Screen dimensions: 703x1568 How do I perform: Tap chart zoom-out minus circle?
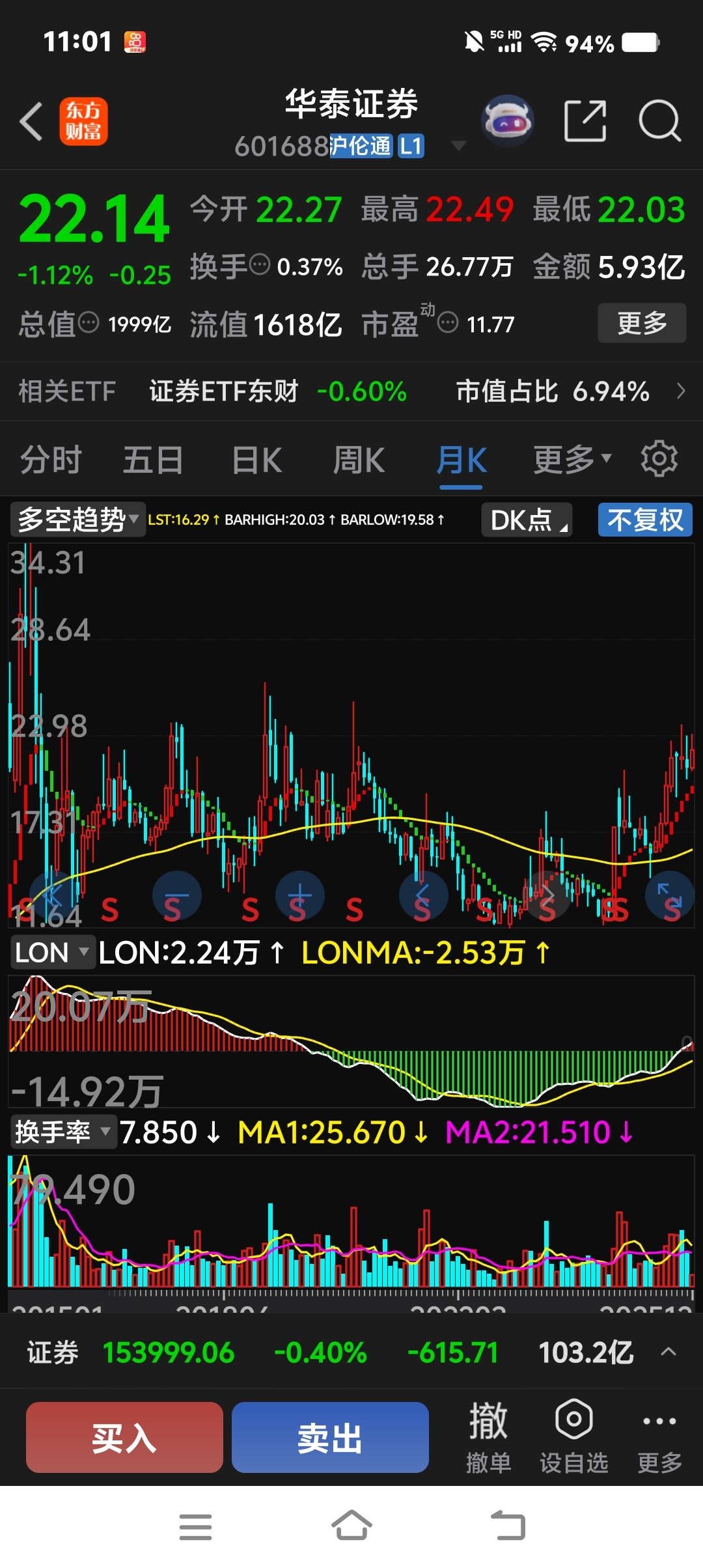(x=177, y=895)
